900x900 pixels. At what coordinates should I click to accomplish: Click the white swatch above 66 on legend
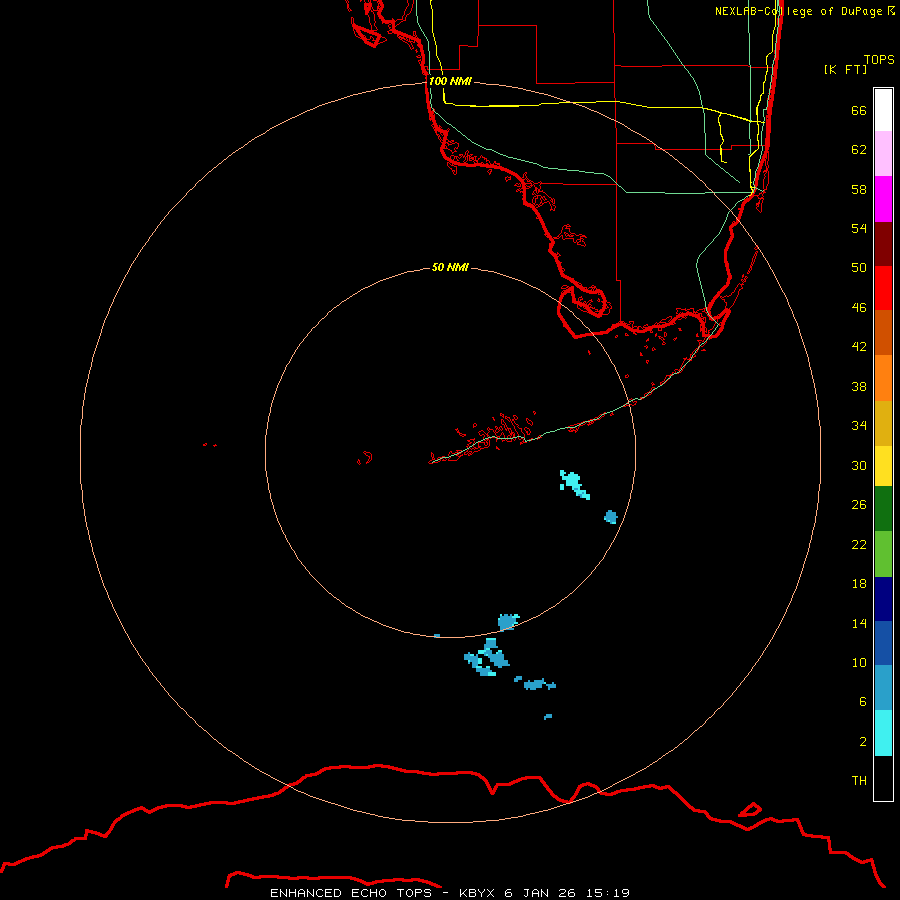tap(883, 110)
